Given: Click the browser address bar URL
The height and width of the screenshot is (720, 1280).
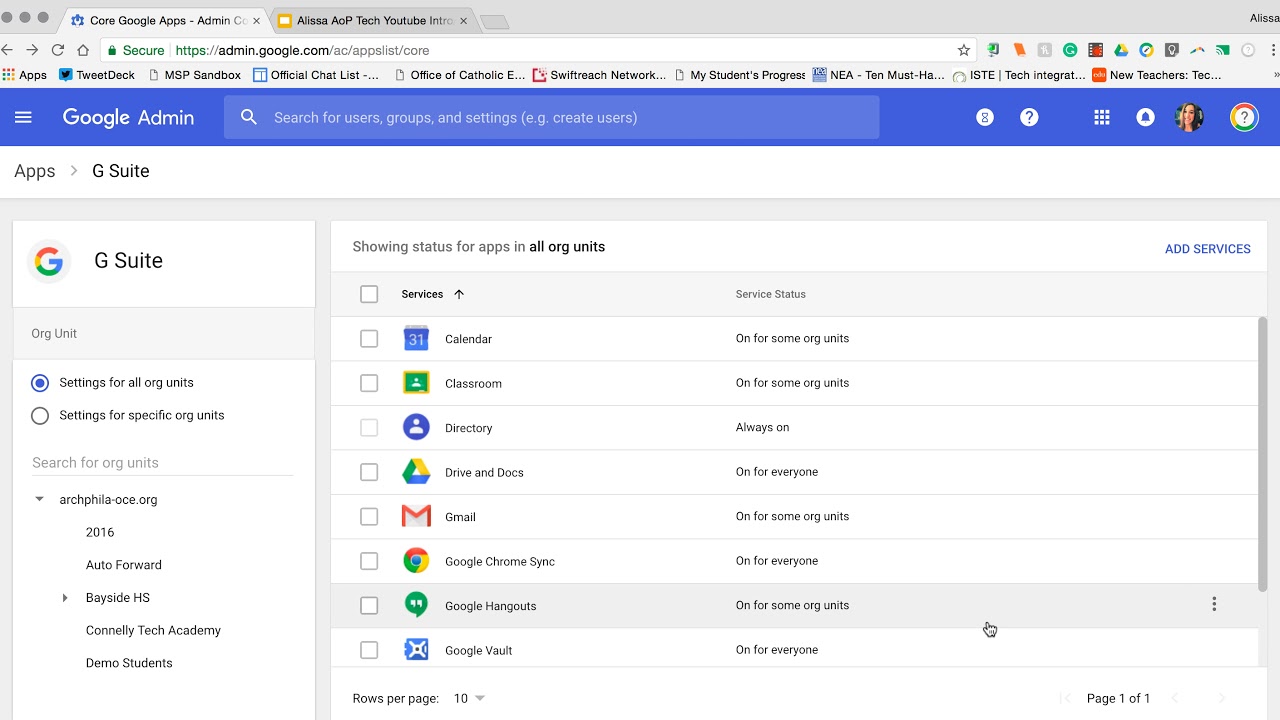Looking at the screenshot, I should pos(302,50).
